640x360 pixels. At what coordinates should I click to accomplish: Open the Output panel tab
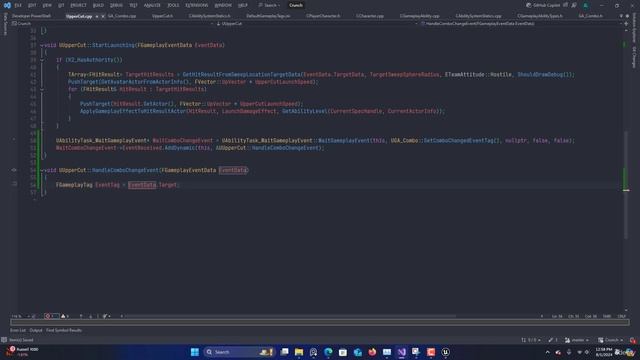tap(36, 330)
